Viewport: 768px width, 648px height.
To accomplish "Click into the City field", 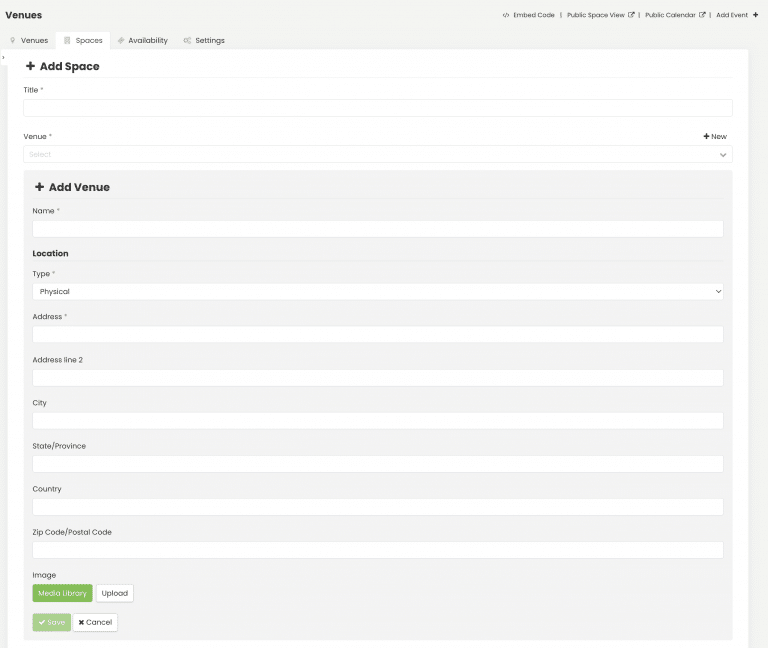I will coord(377,421).
